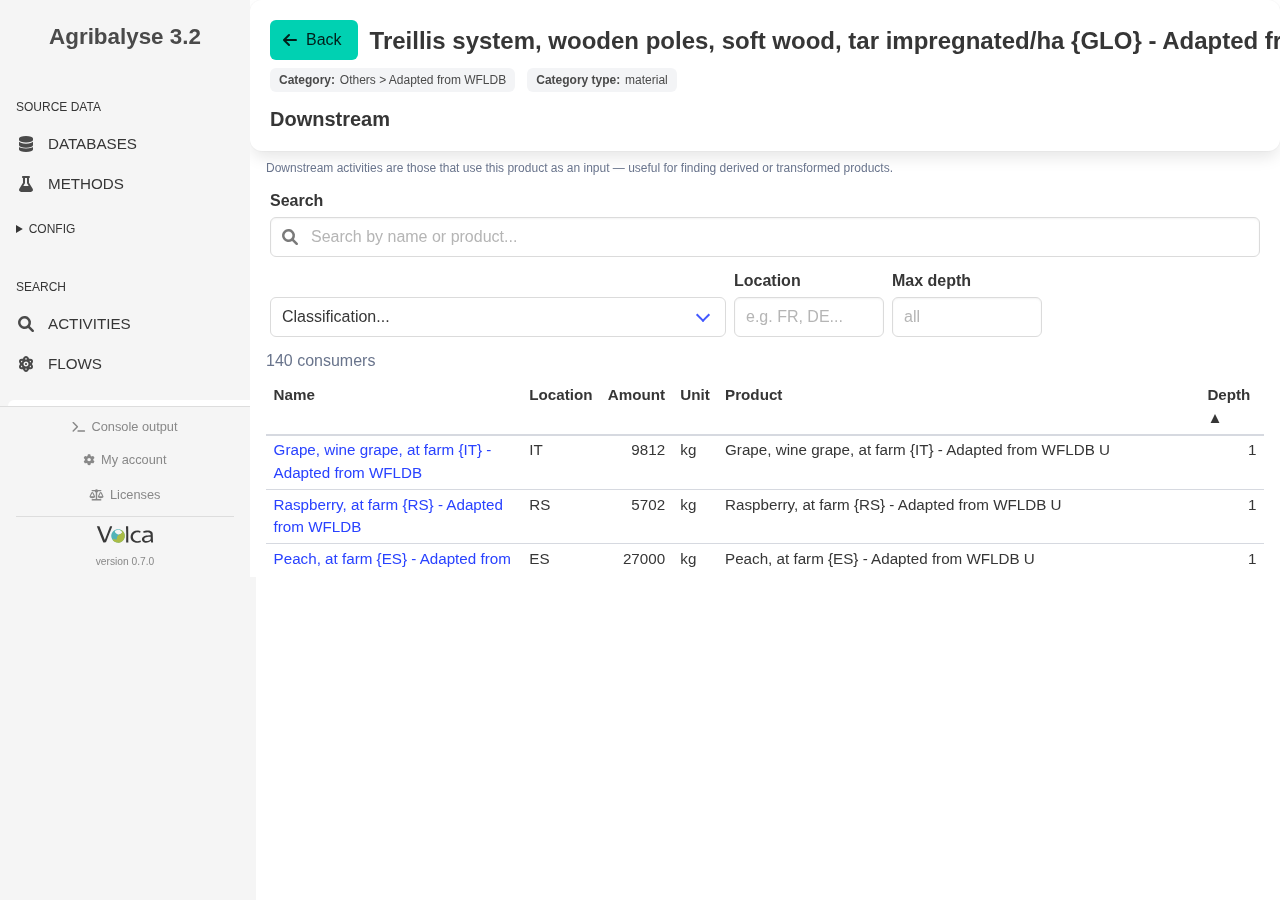Click the Classification dropdown chevron
The width and height of the screenshot is (1280, 900).
[703, 318]
